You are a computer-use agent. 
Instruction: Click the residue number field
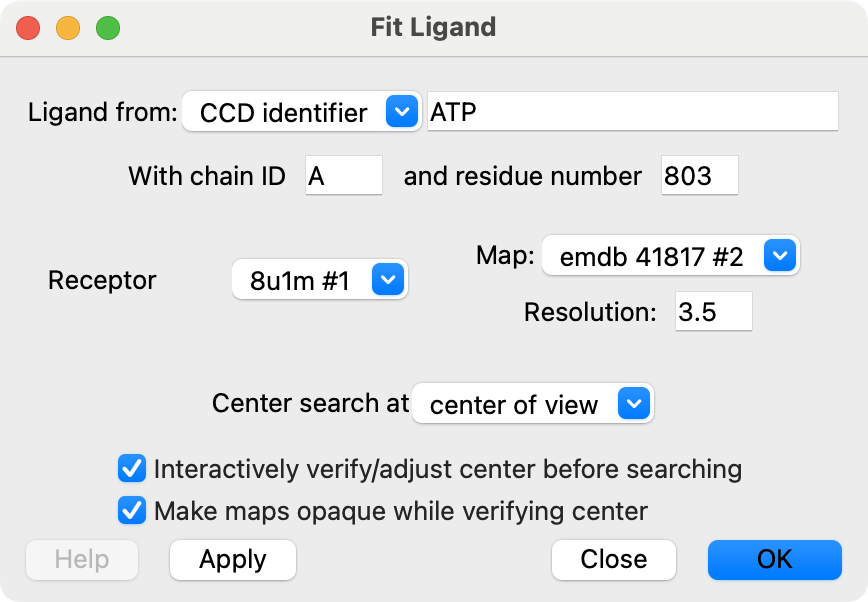(x=699, y=176)
